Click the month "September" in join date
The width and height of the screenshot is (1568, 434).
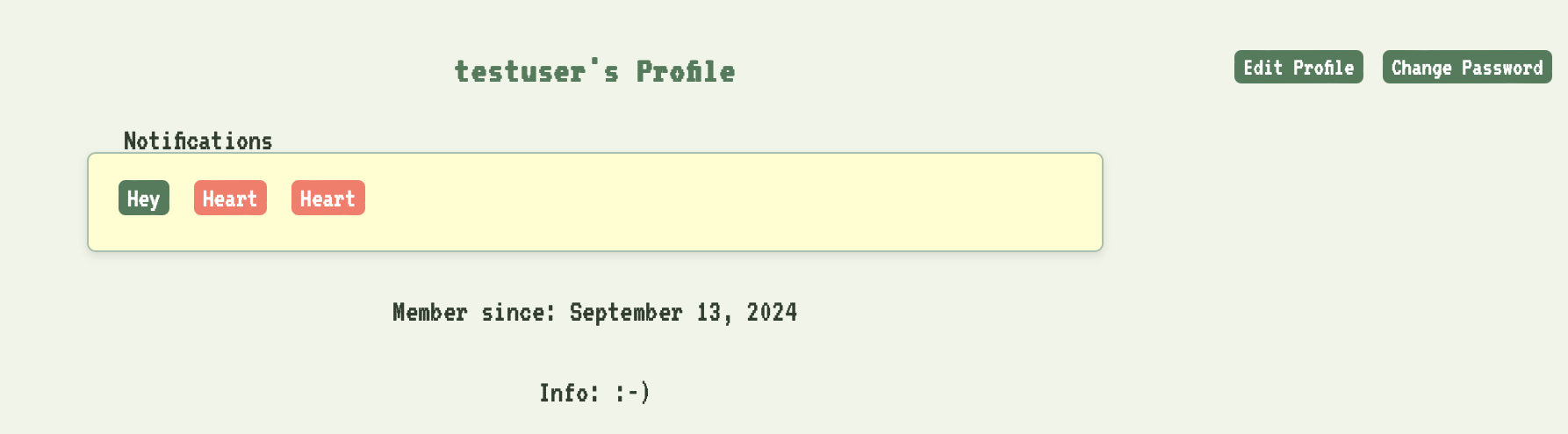(625, 312)
